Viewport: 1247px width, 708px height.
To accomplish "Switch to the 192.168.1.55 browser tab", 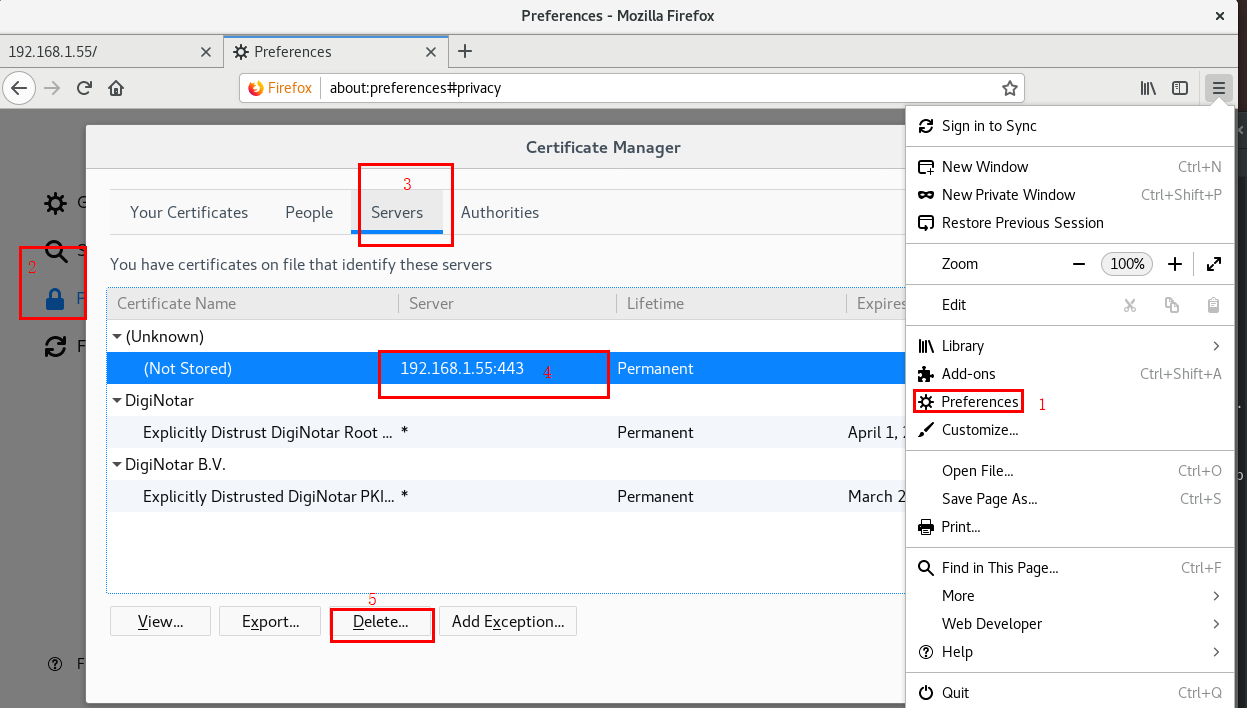I will tap(111, 52).
